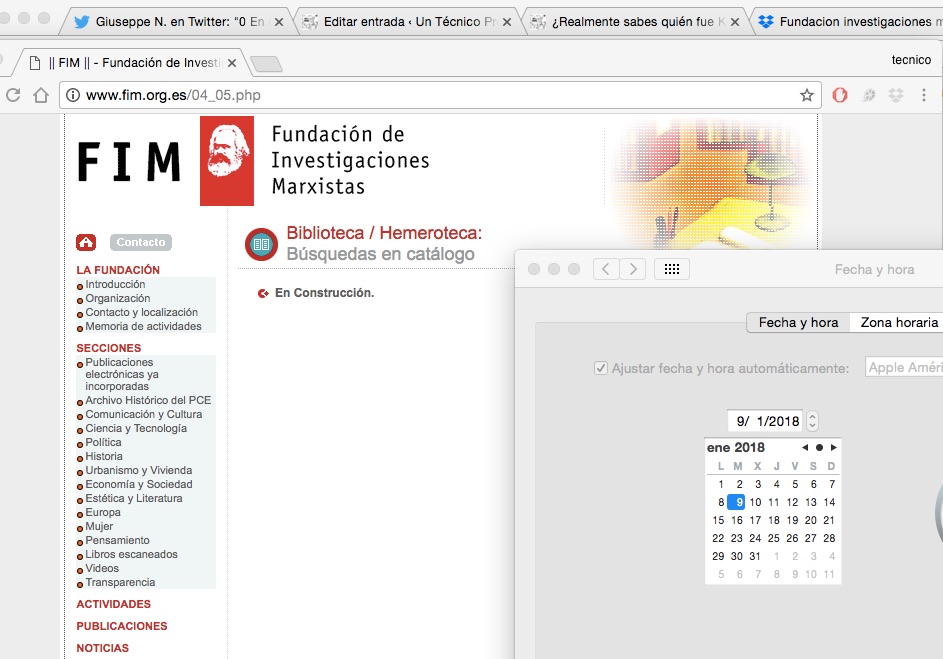
Task: Click the Contacto button
Action: coord(141,242)
